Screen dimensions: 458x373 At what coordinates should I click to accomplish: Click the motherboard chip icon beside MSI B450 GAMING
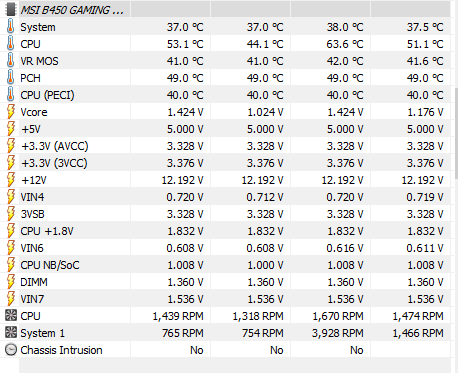[x=11, y=10]
